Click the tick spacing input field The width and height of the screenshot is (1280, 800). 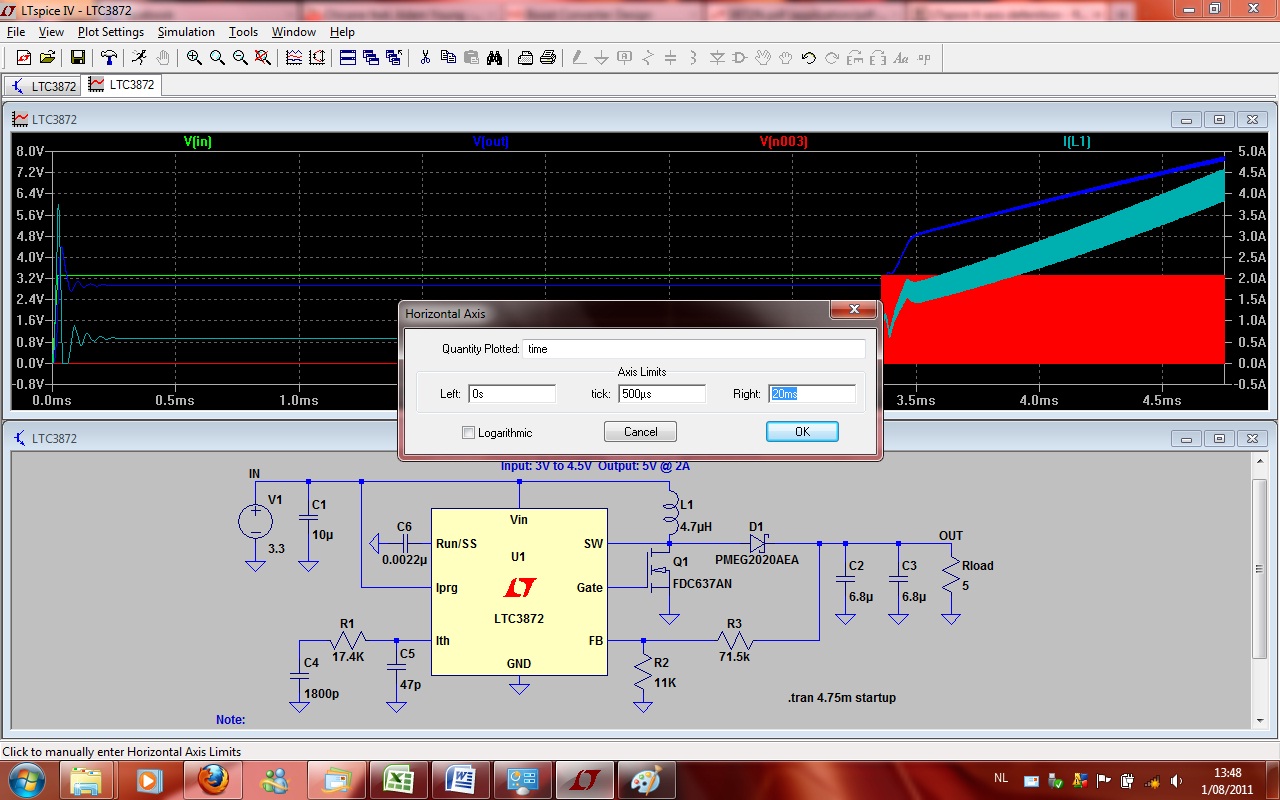pos(661,394)
